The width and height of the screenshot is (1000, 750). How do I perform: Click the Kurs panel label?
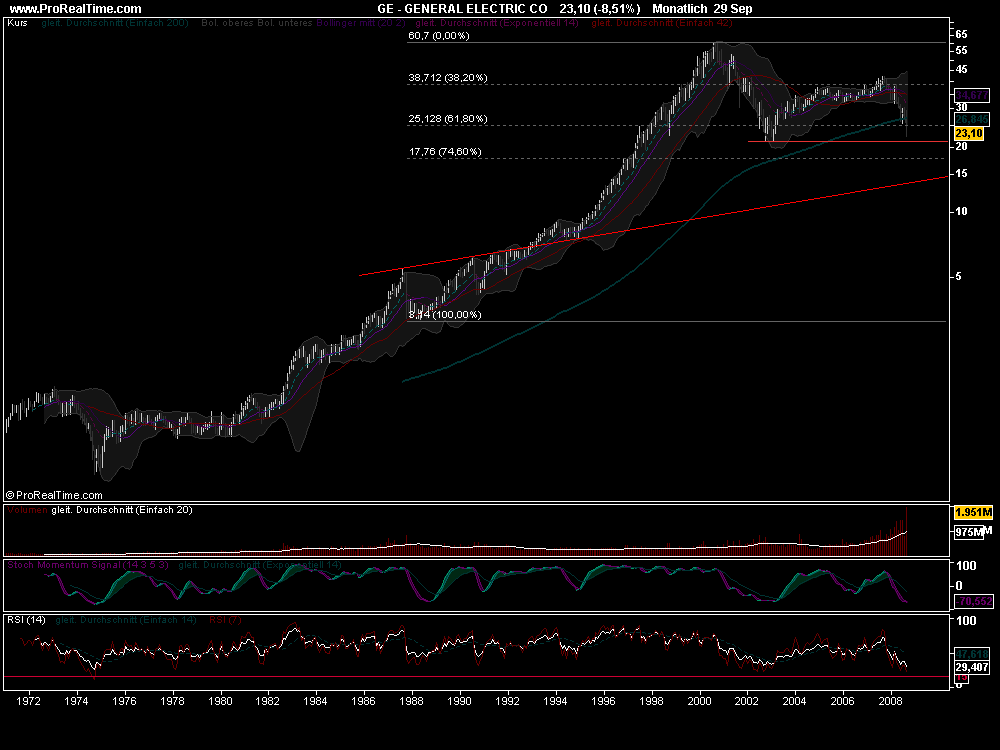[x=17, y=22]
